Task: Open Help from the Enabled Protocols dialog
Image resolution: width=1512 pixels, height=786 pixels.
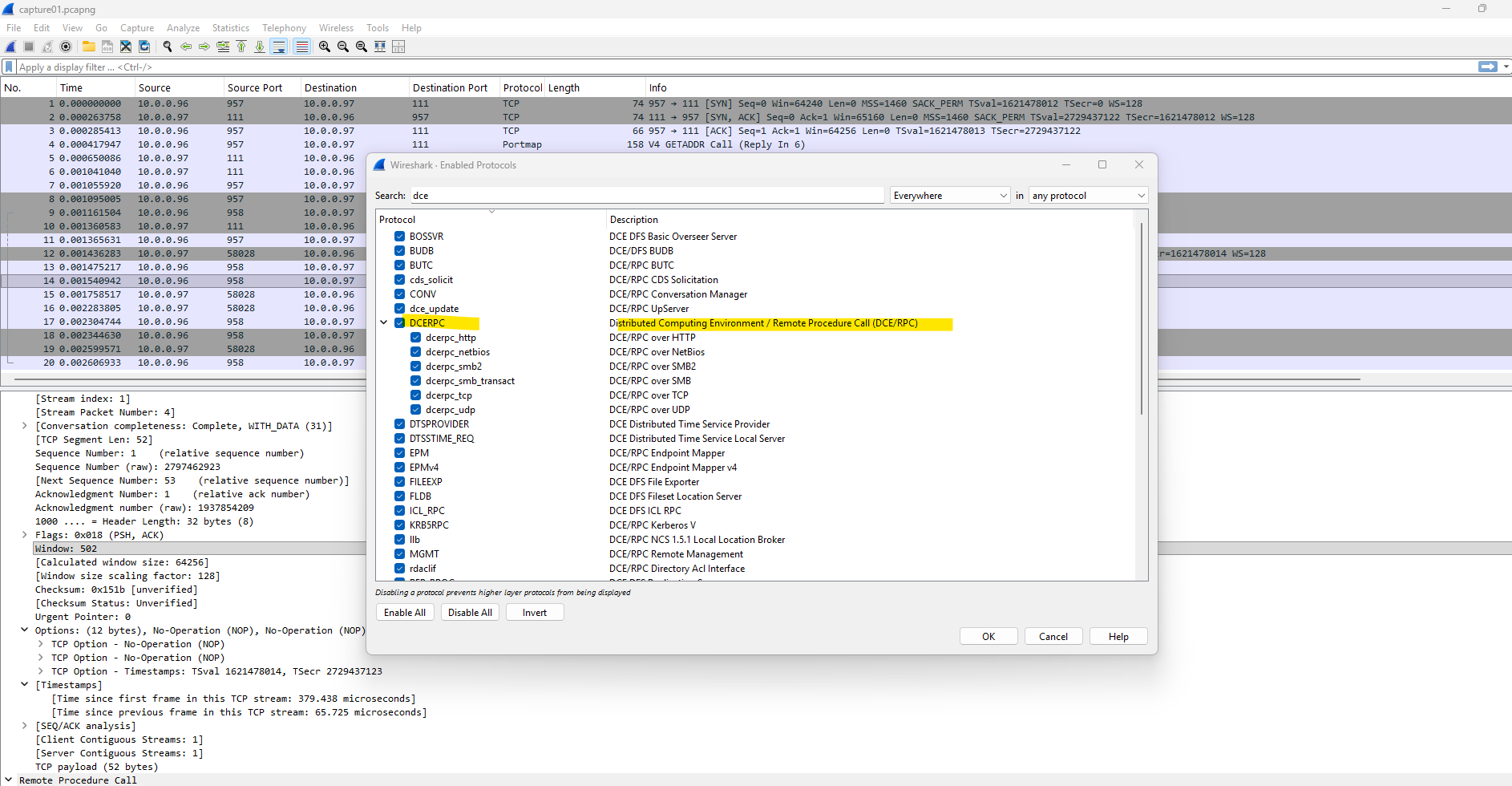Action: click(x=1118, y=637)
